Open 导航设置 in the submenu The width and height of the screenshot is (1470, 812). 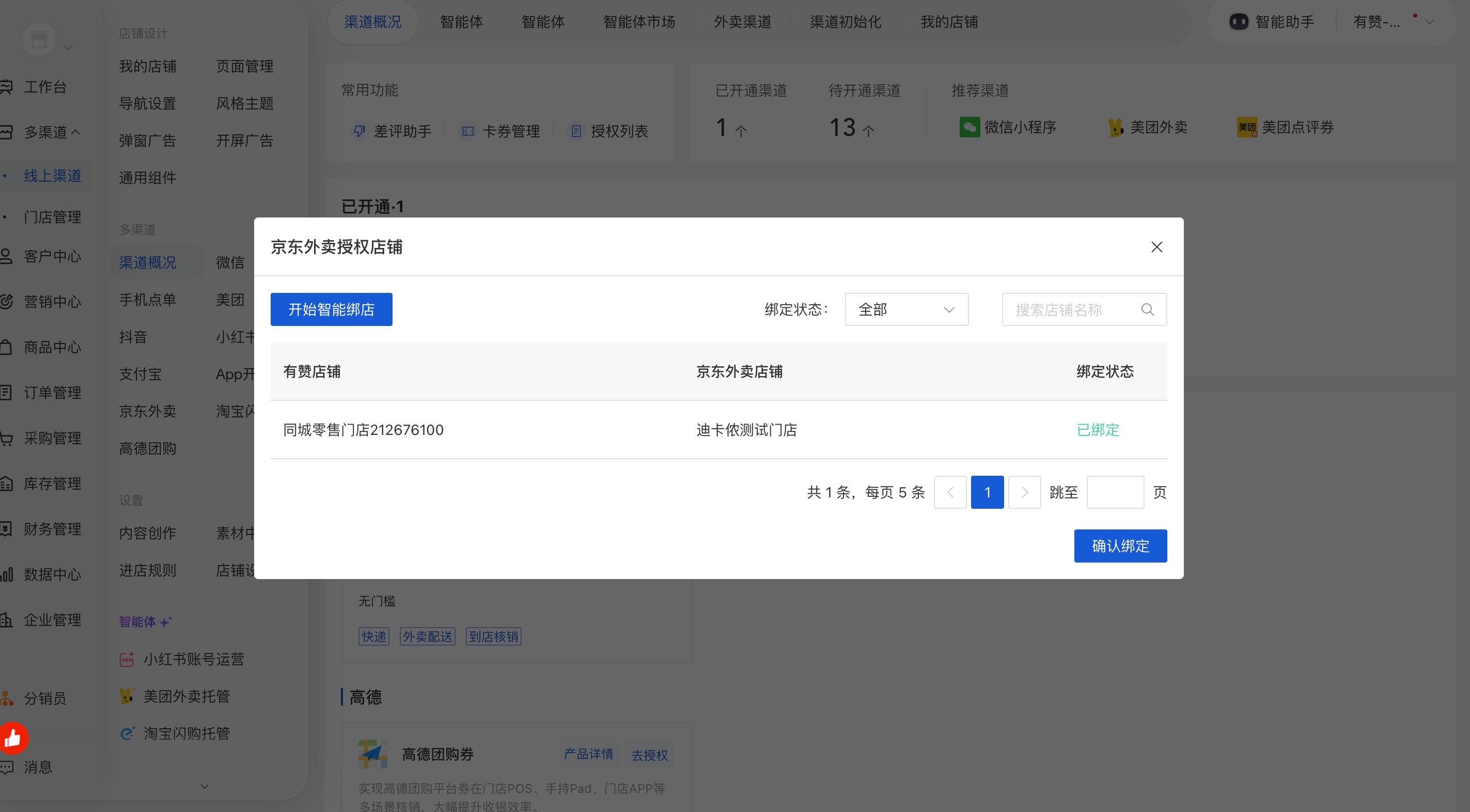click(147, 103)
